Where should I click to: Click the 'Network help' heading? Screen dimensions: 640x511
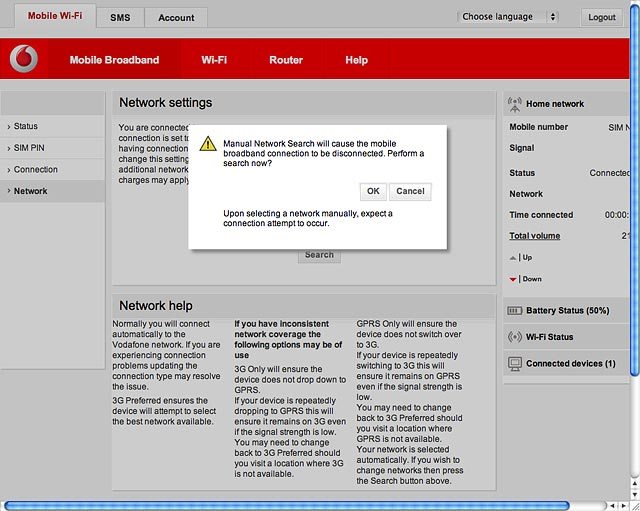point(156,305)
